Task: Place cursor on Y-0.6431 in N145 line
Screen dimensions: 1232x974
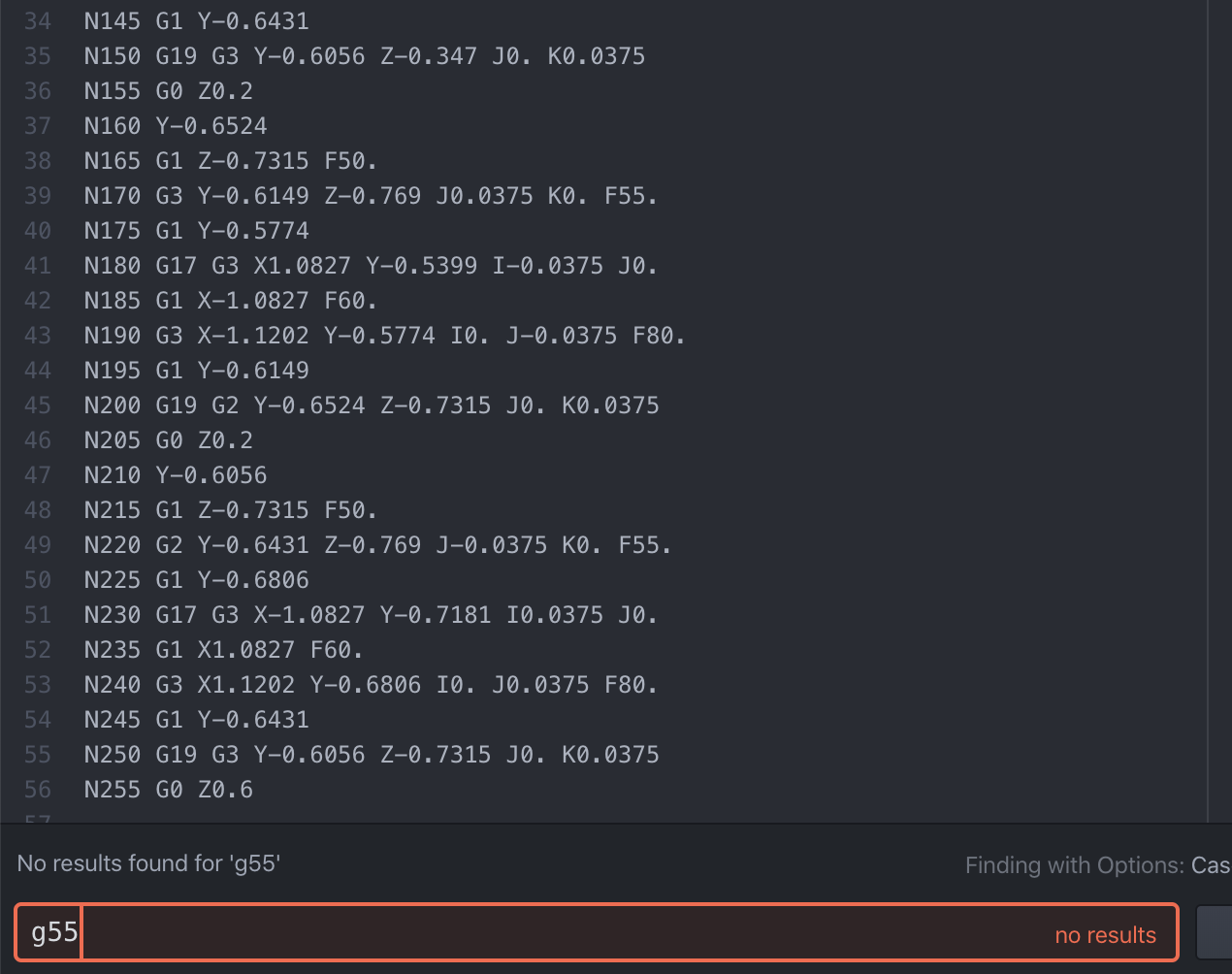Action: tap(253, 21)
